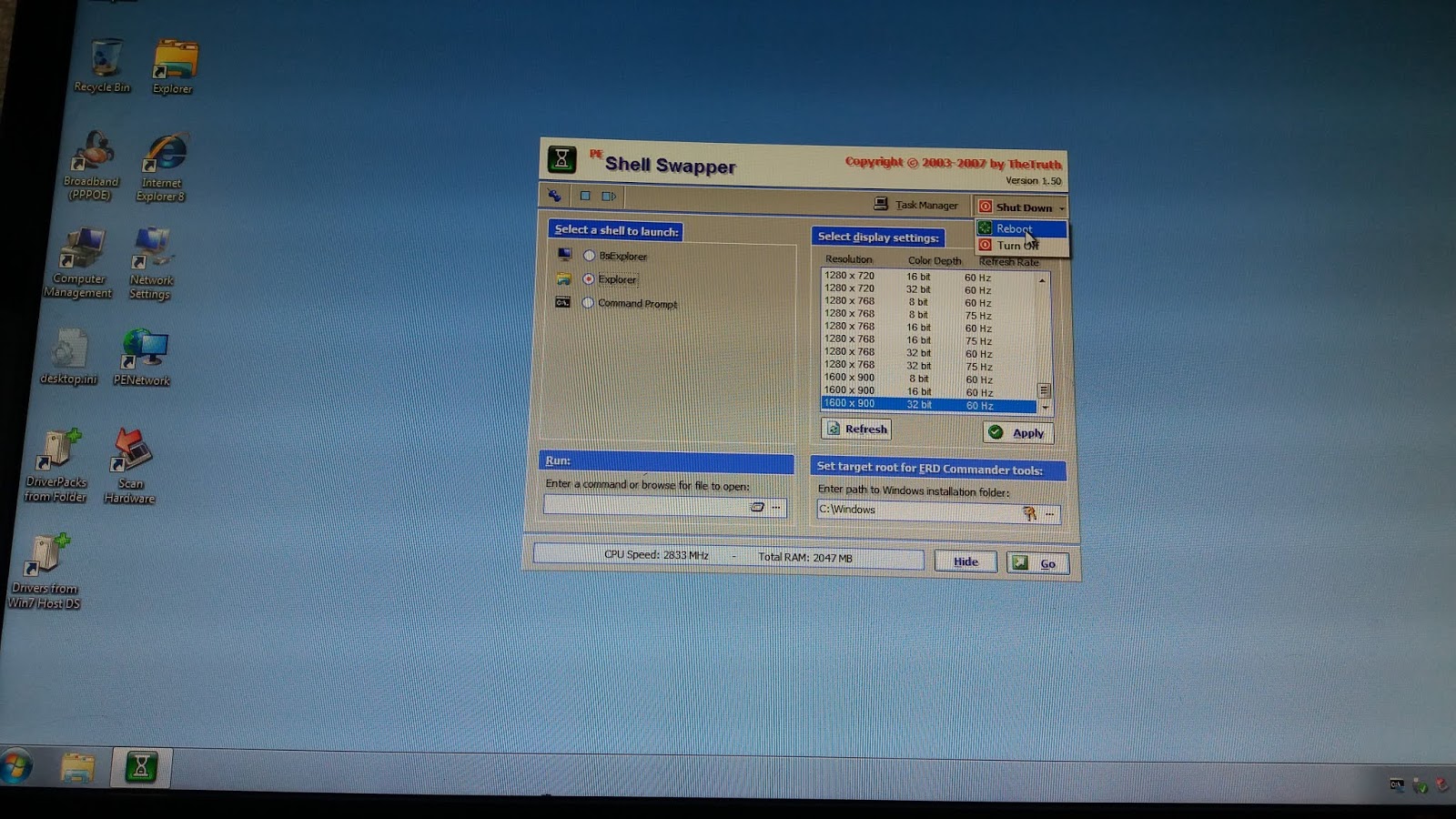
Task: Click the command prompt tray icon
Action: tap(1397, 784)
